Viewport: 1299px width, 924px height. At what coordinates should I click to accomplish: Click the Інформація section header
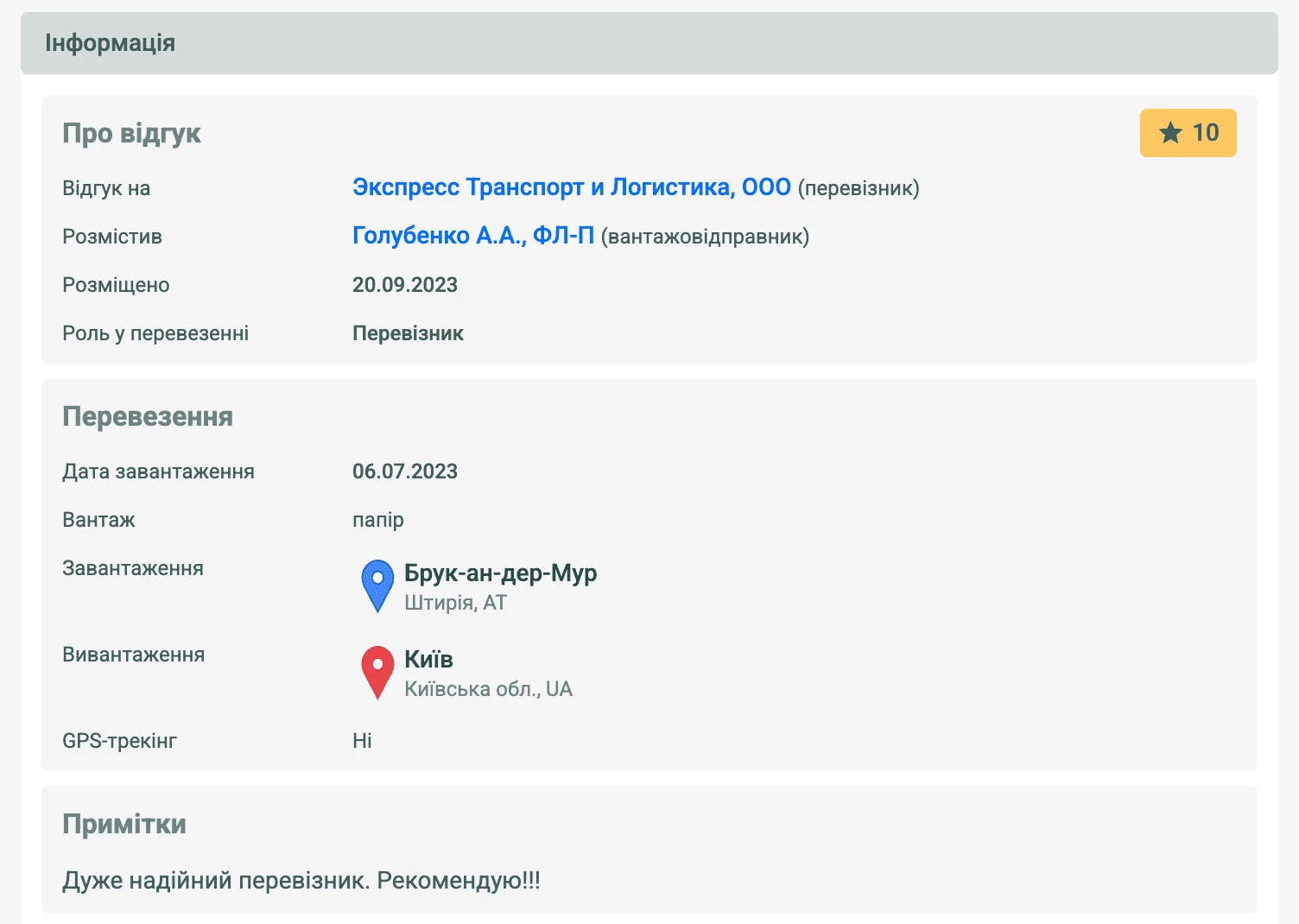tap(110, 43)
